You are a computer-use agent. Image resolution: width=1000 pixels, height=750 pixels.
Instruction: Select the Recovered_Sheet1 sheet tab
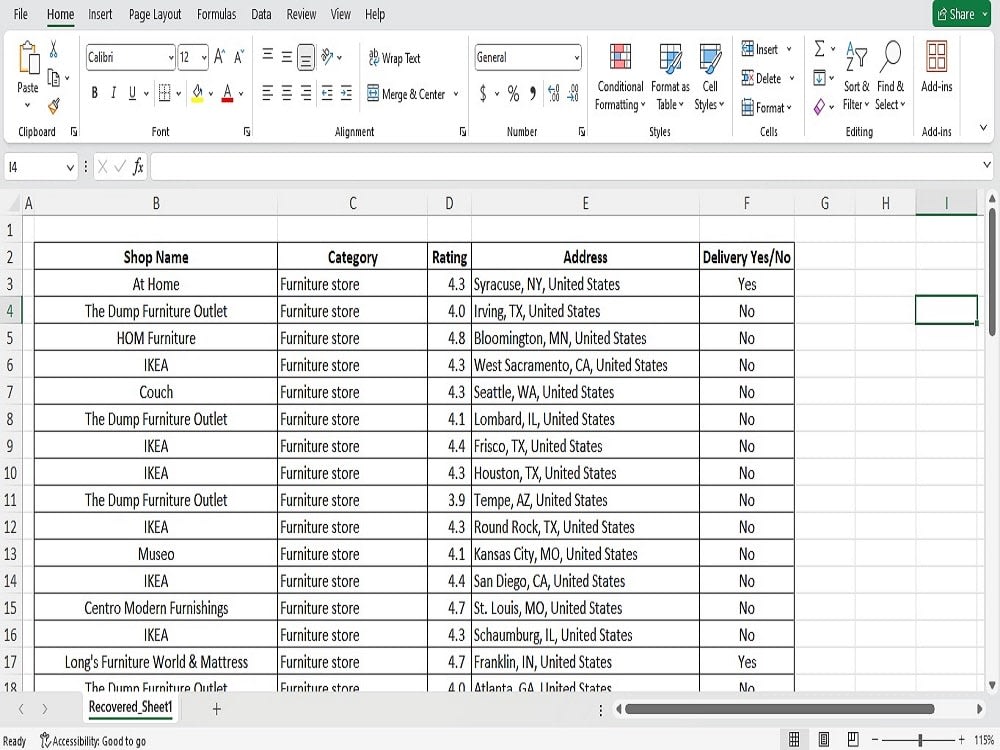click(x=130, y=707)
